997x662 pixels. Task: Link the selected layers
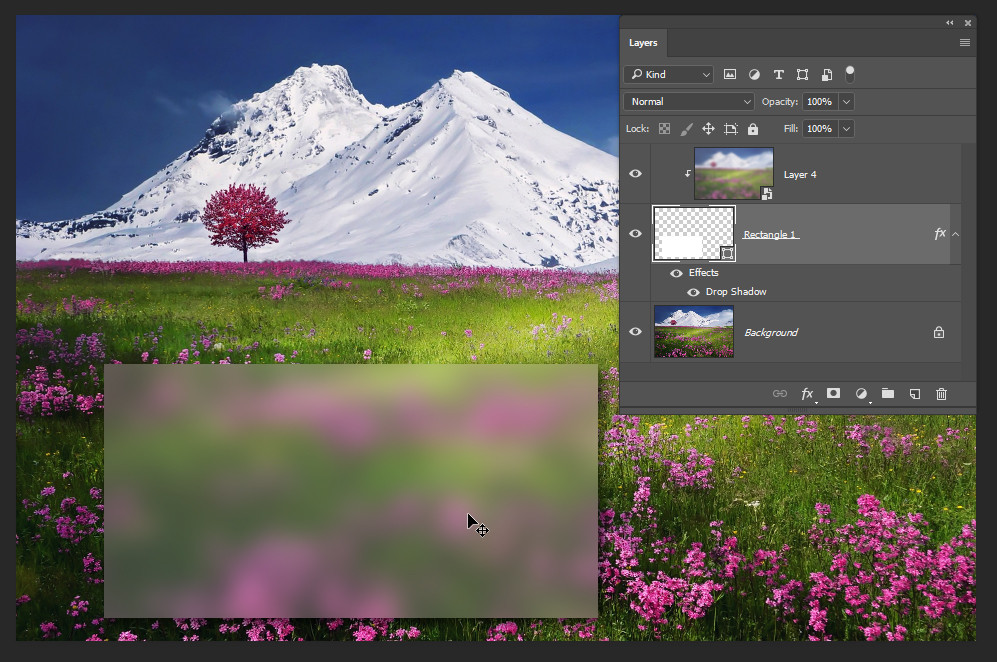coord(780,394)
